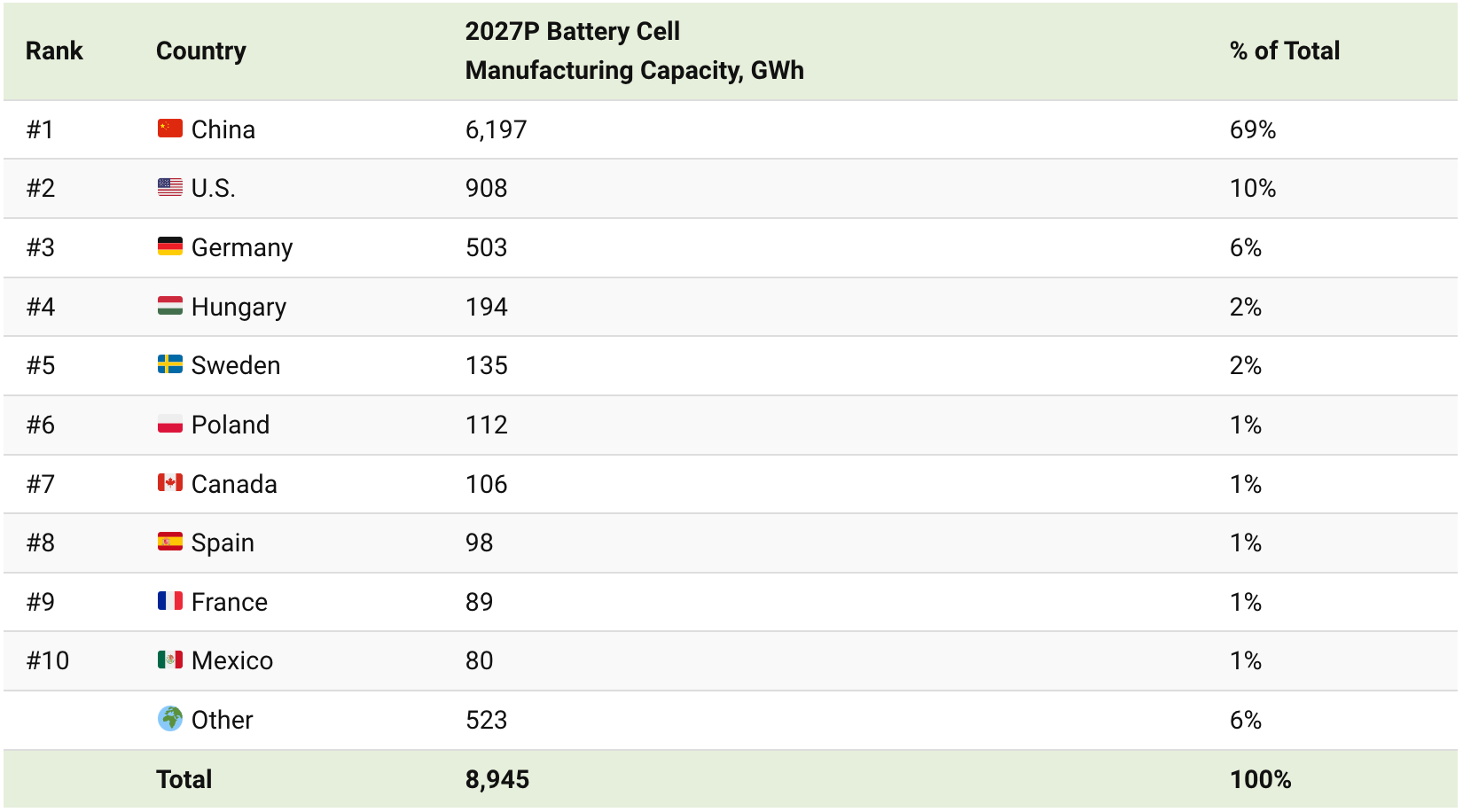The height and width of the screenshot is (812, 1463).
Task: Click the Germany flag icon
Action: [169, 247]
